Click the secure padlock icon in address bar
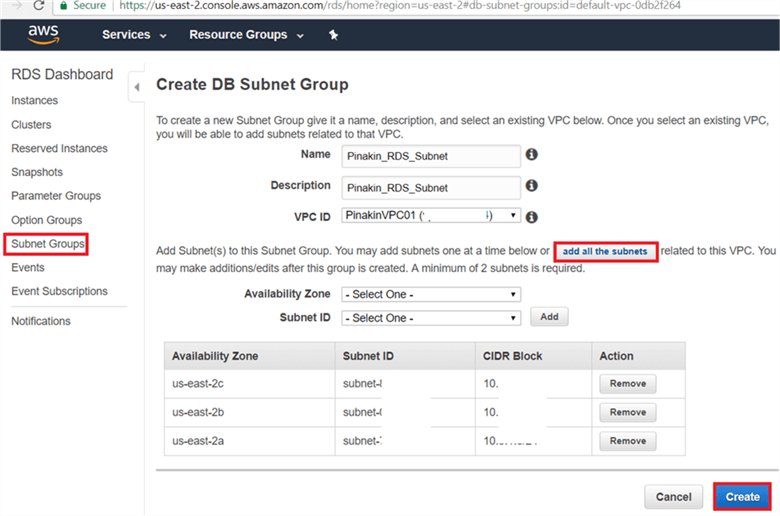780x516 pixels. pos(63,5)
